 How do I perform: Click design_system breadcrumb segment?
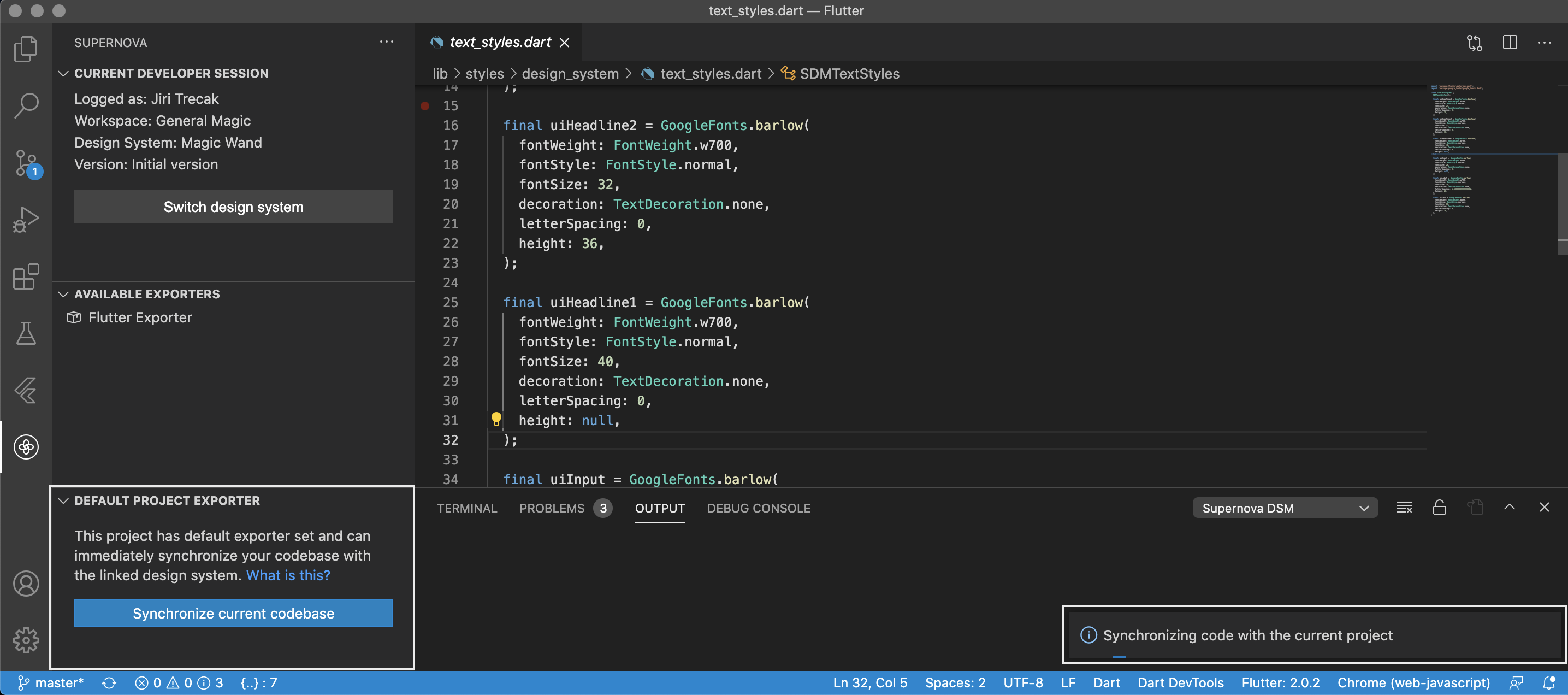click(570, 74)
